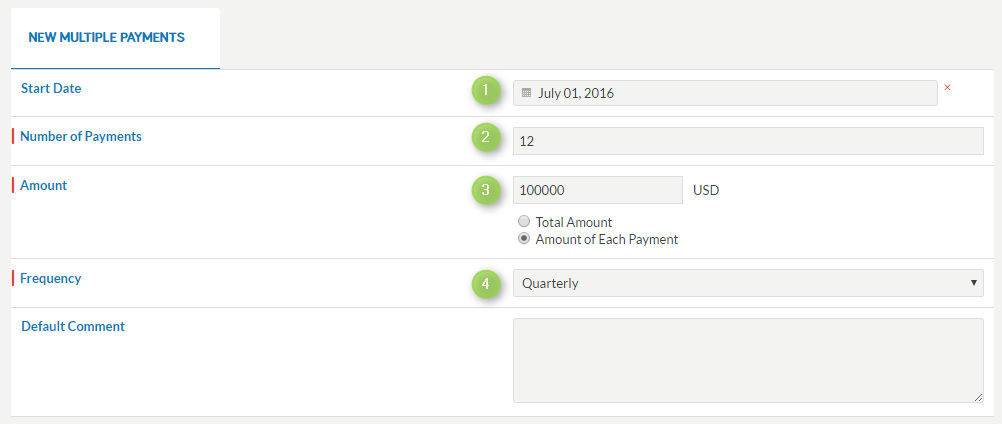Image resolution: width=1002 pixels, height=424 pixels.
Task: Click green step marker number 1
Action: coord(486,90)
